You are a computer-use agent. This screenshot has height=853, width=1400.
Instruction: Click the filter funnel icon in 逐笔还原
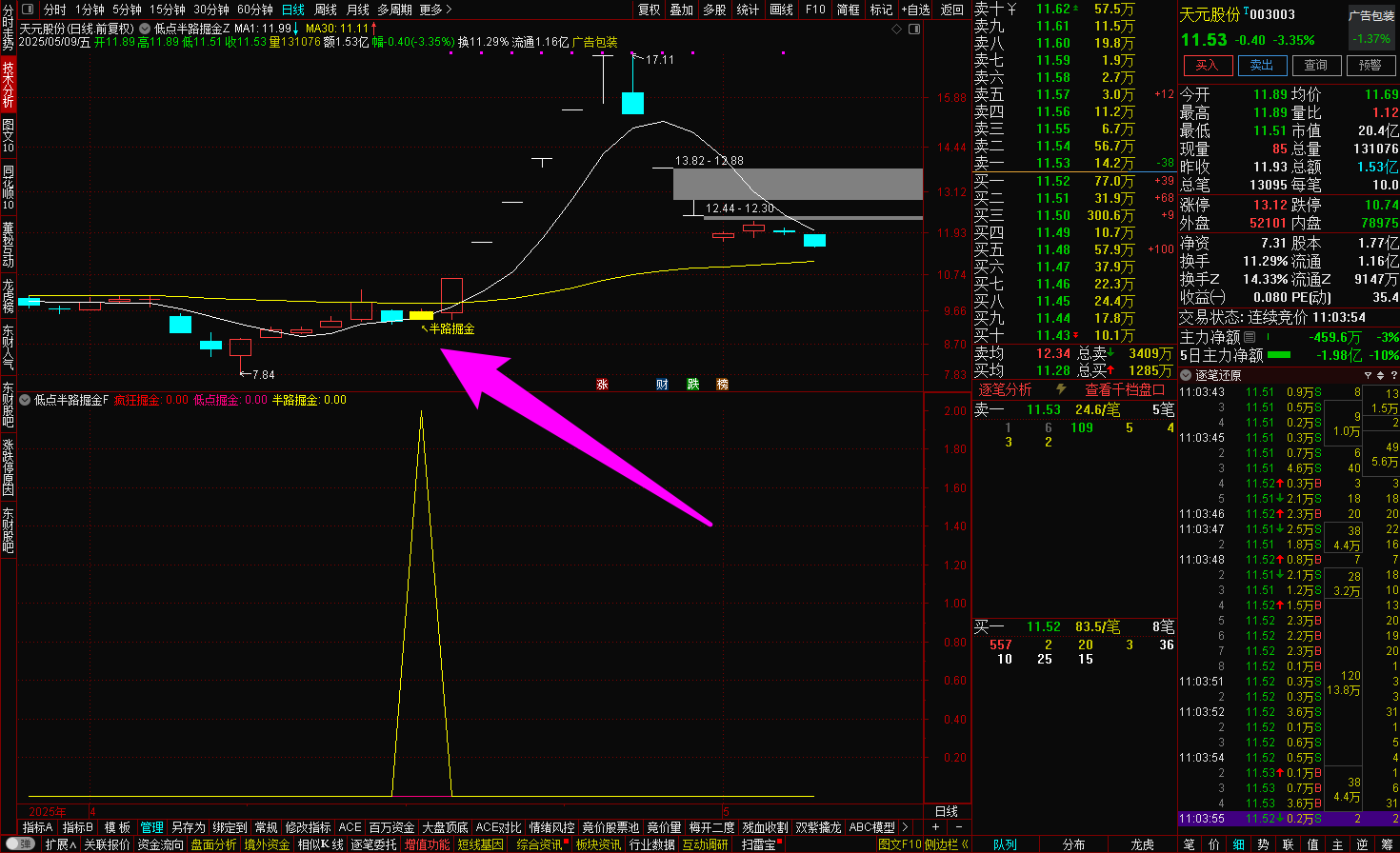coord(1368,375)
